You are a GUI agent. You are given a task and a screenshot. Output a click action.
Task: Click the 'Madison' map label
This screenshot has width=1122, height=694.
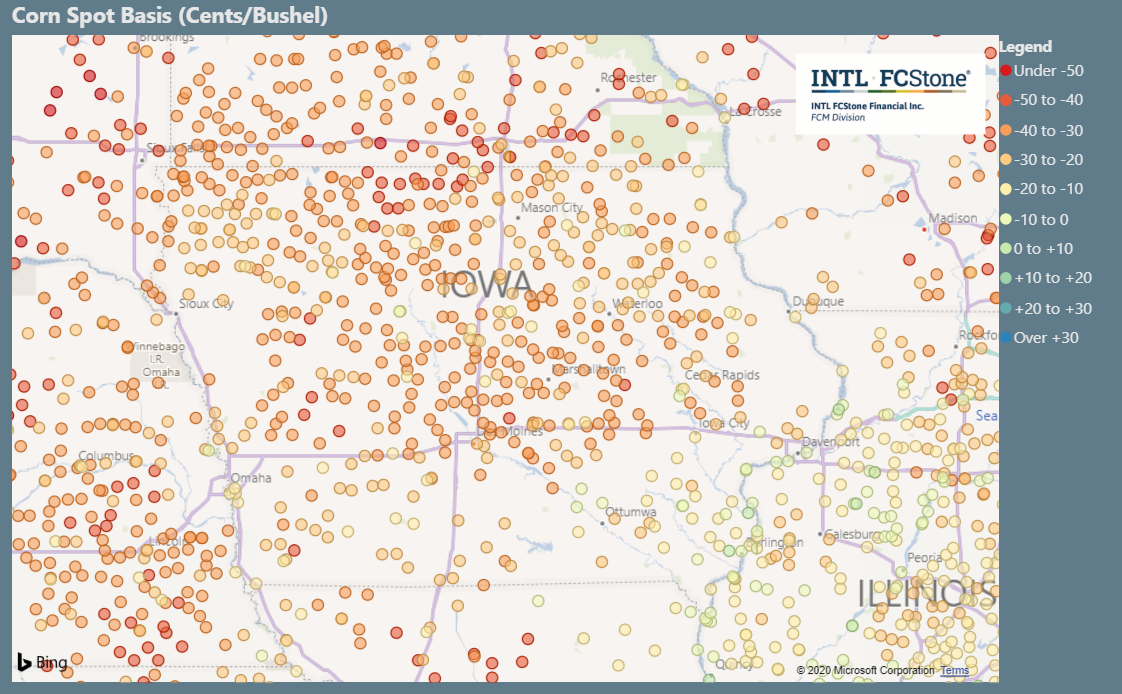952,218
